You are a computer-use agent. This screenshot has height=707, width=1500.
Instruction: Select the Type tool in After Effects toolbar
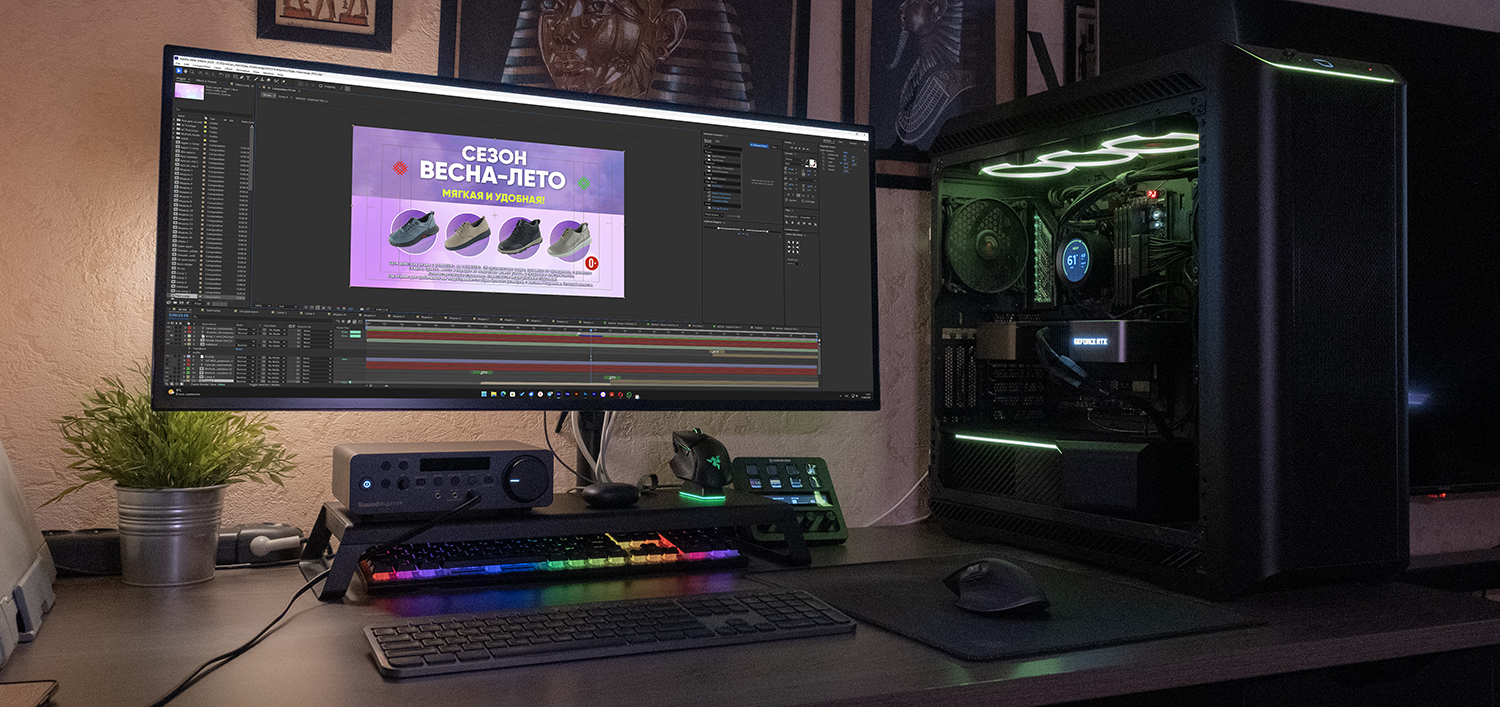(248, 78)
